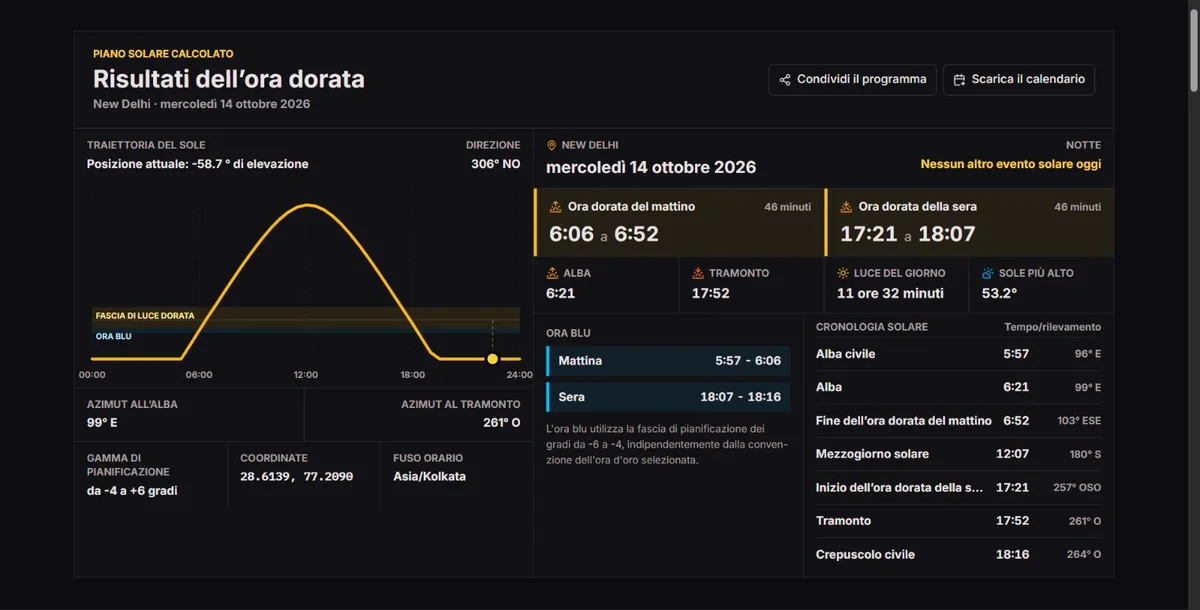Download the calendar via Scarica il calendario
The image size is (1200, 610).
coord(1019,80)
